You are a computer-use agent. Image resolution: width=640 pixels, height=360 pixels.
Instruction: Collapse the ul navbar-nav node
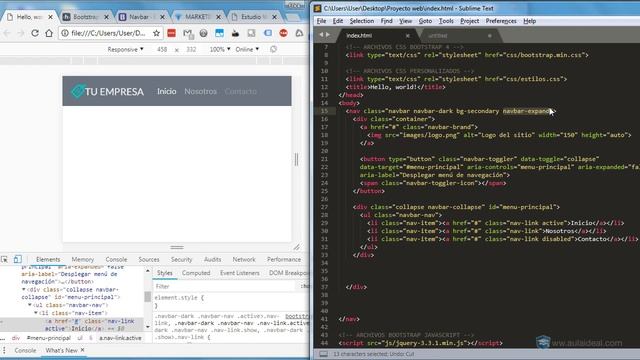(30, 305)
